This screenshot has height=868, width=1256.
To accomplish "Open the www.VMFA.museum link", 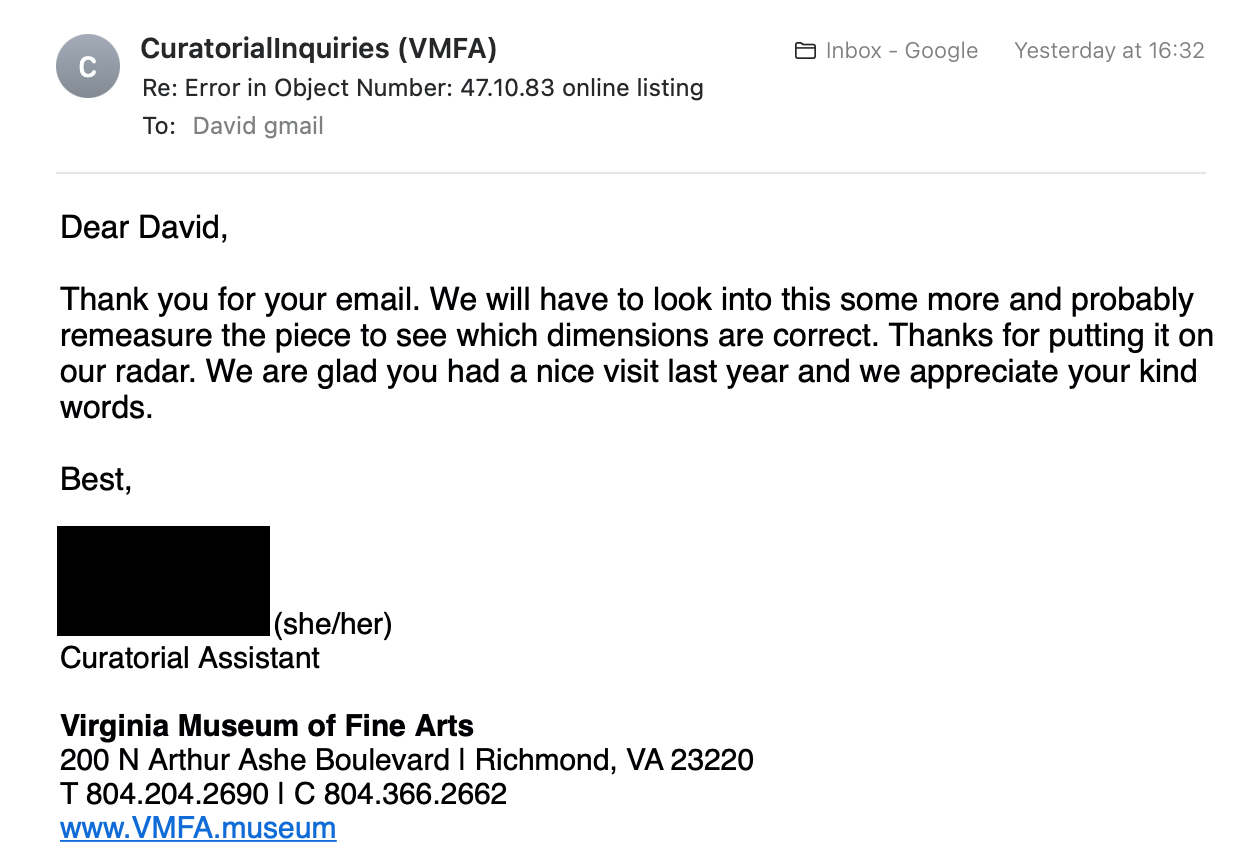I will coord(198,828).
